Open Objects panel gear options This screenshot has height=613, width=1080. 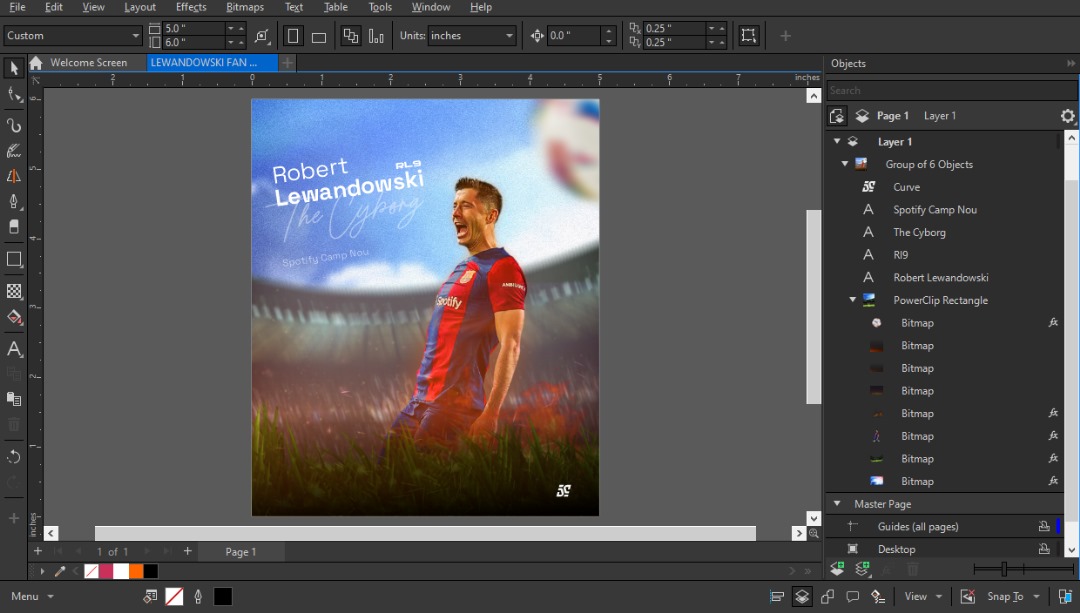coord(1067,116)
